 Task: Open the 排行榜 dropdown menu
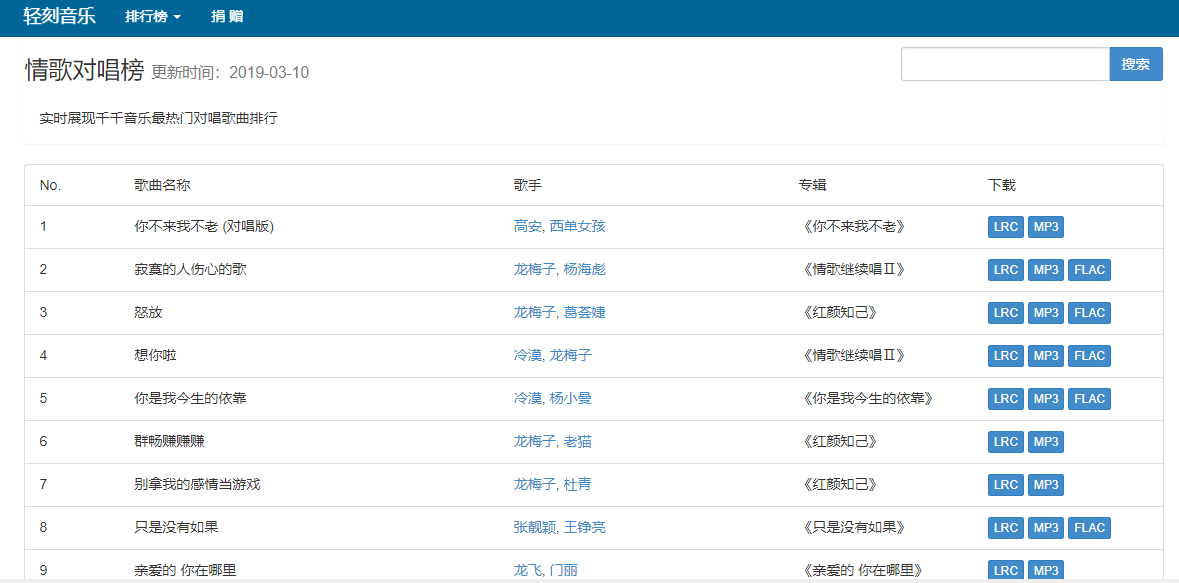click(153, 17)
